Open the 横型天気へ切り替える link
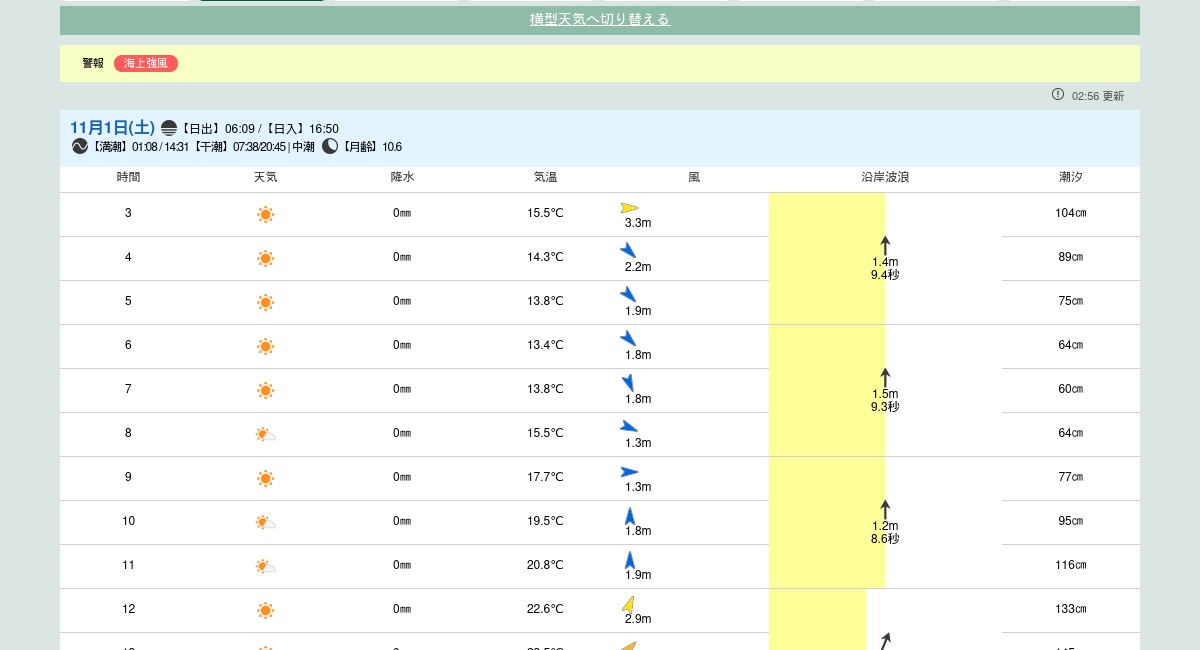This screenshot has height=650, width=1200. [600, 19]
